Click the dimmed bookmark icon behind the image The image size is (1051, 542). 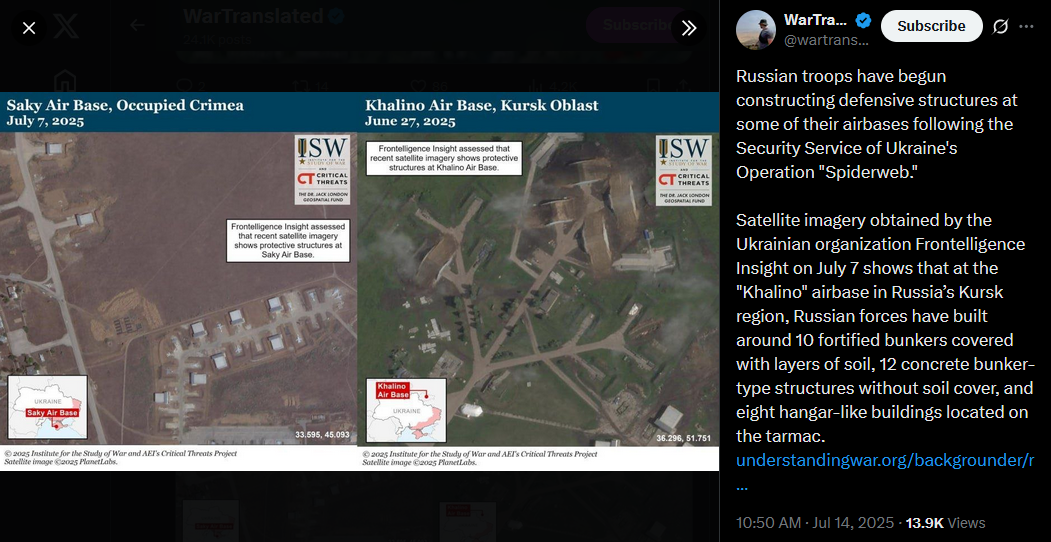point(652,86)
